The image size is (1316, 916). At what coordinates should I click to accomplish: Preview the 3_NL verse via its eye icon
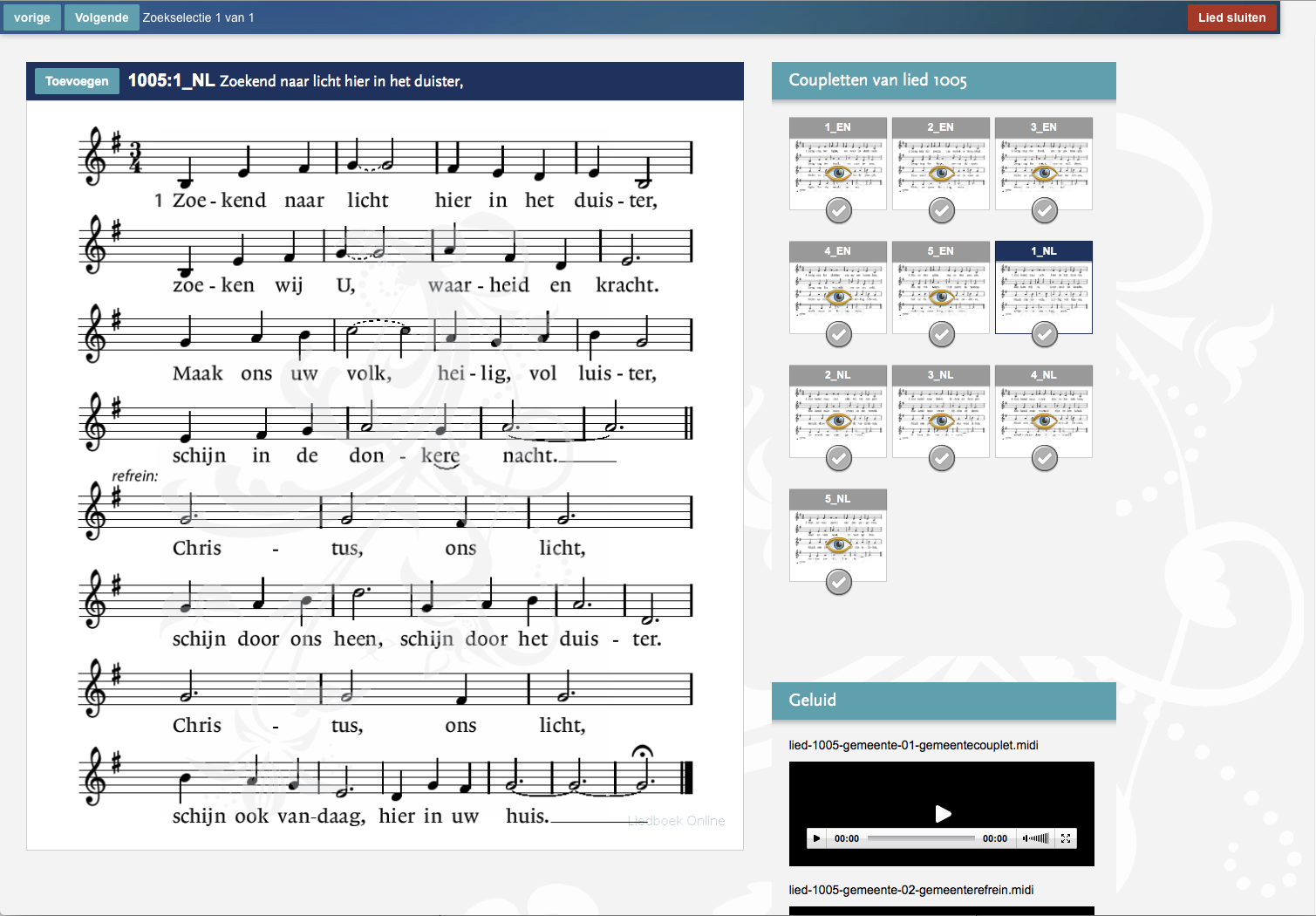941,420
